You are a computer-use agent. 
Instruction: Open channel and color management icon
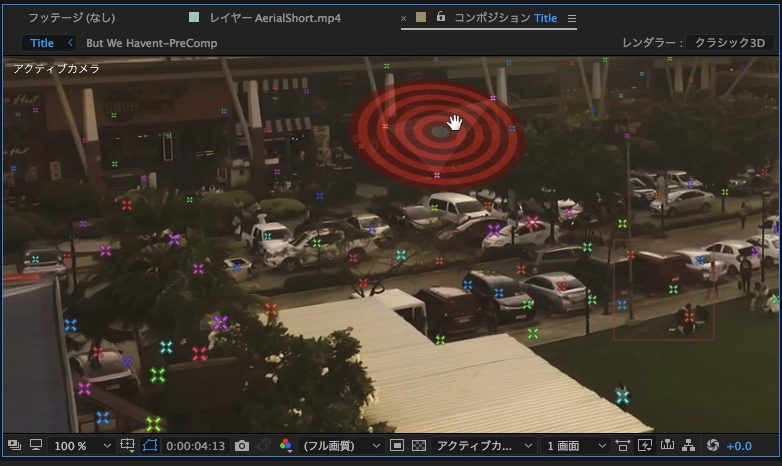click(x=286, y=445)
